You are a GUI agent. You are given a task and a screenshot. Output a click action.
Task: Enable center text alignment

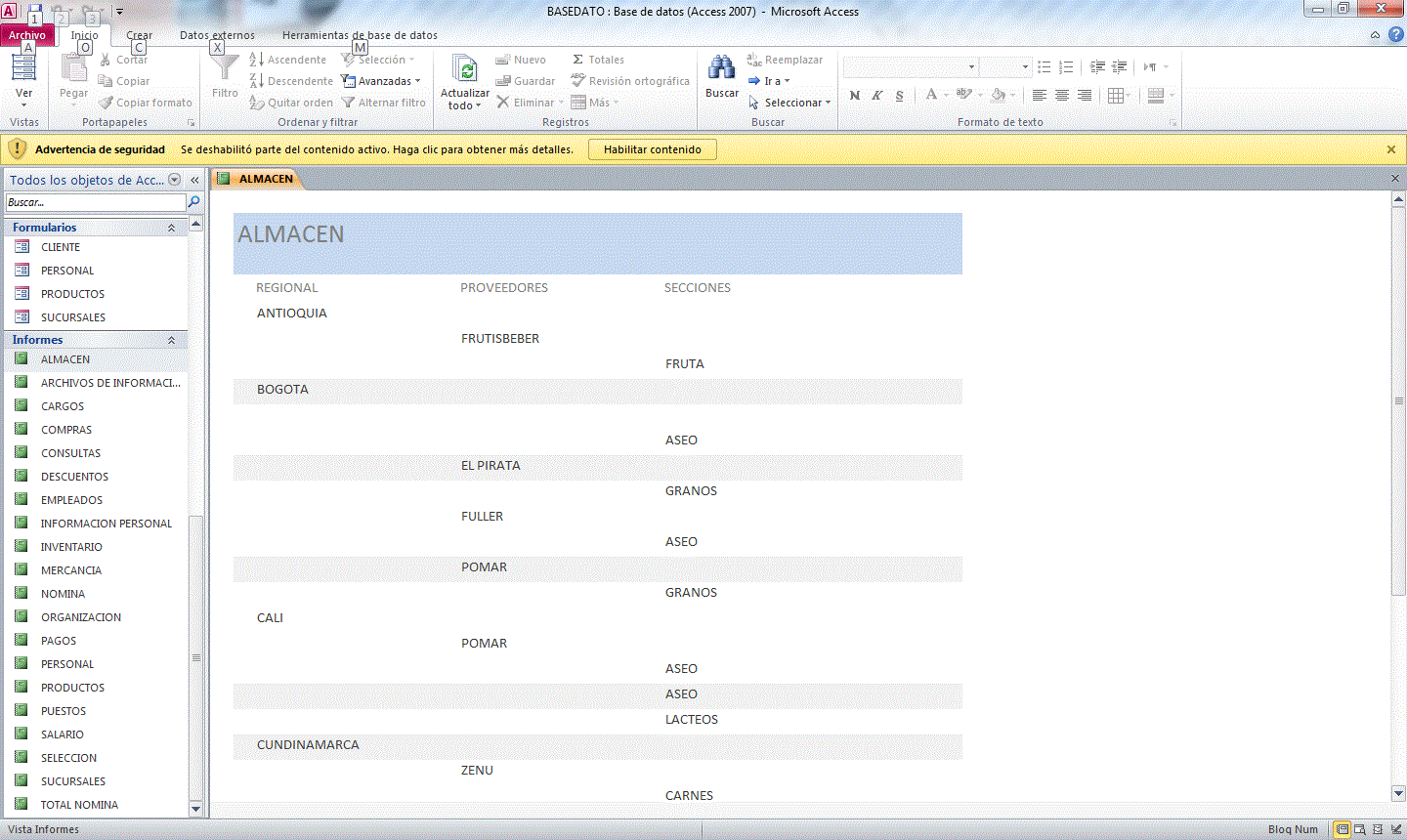pyautogui.click(x=1061, y=94)
